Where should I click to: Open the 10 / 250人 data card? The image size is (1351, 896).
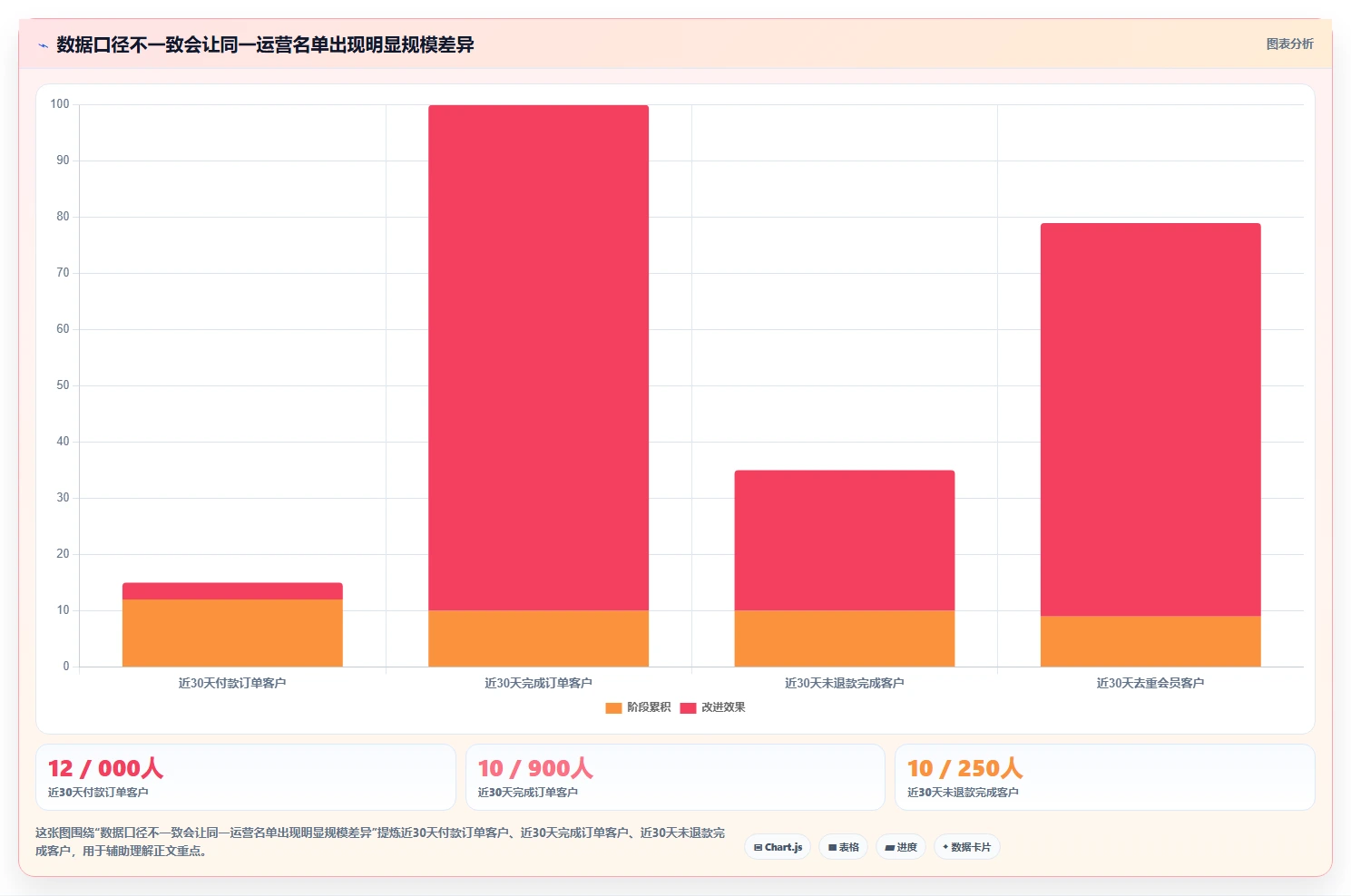tap(1104, 777)
